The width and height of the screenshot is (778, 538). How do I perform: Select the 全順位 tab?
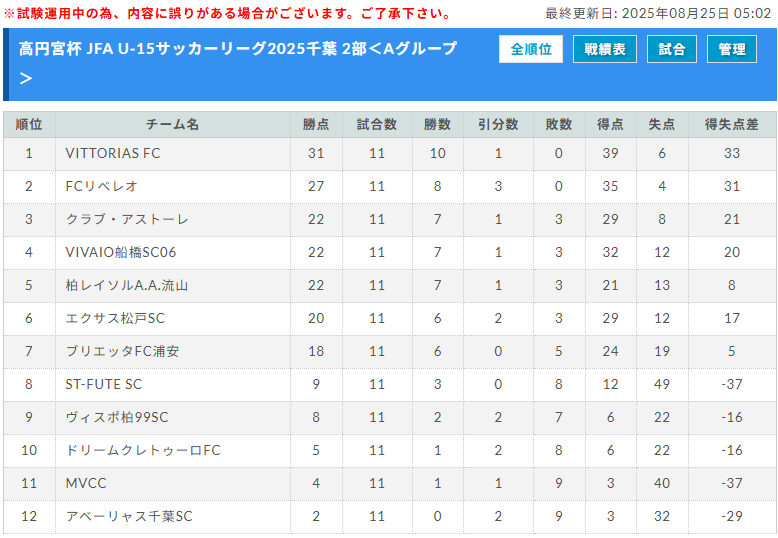click(531, 49)
